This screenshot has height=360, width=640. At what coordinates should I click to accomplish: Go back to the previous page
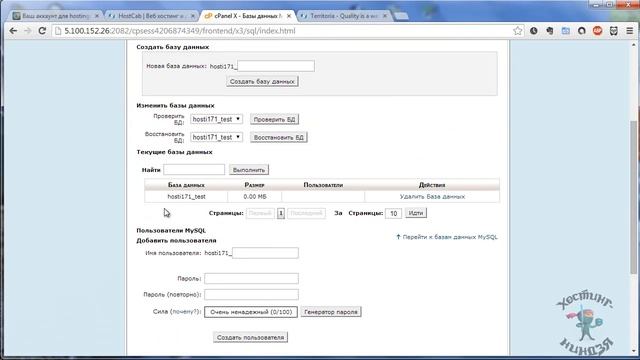point(13,31)
